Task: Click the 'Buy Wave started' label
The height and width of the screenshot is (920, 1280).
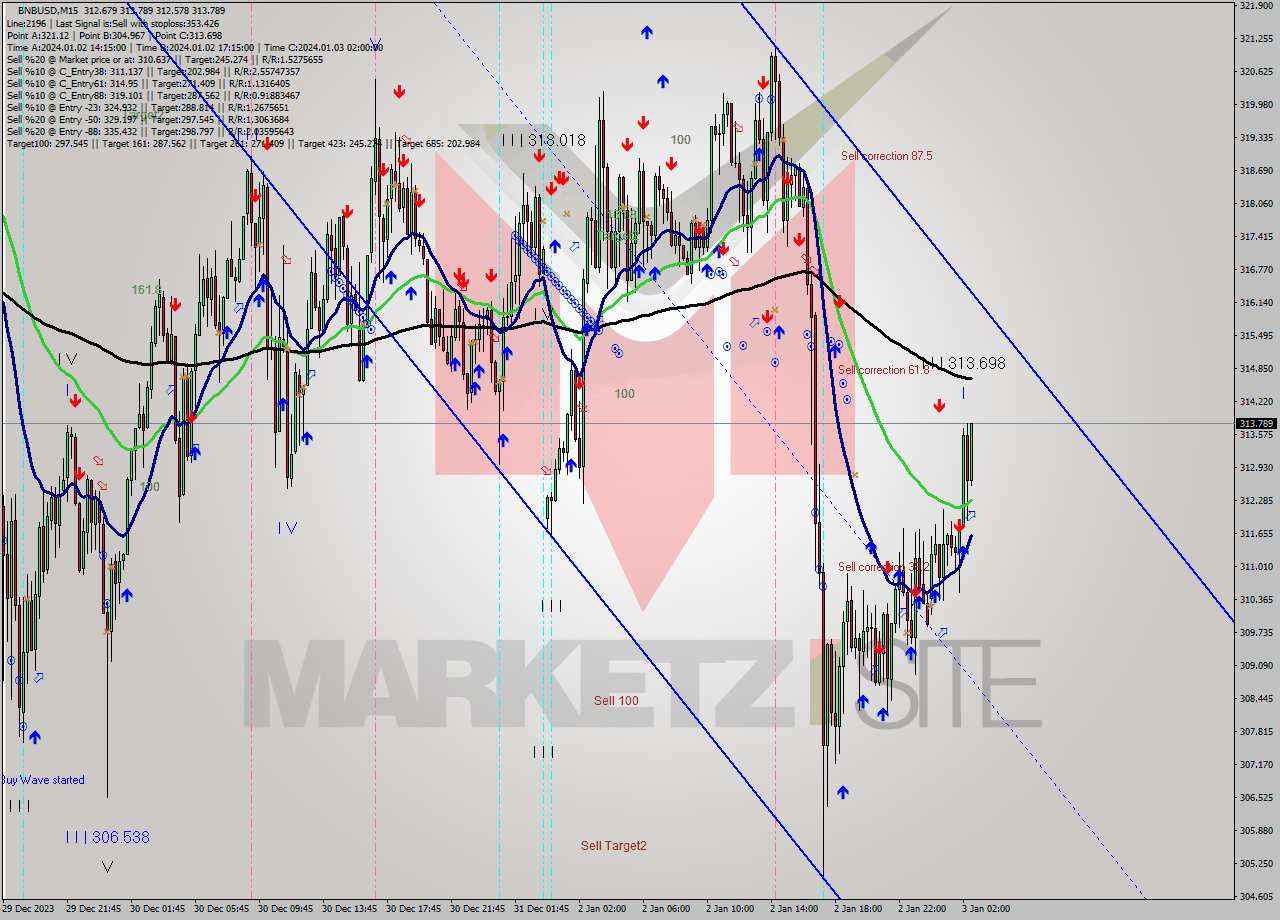Action: click(x=43, y=780)
